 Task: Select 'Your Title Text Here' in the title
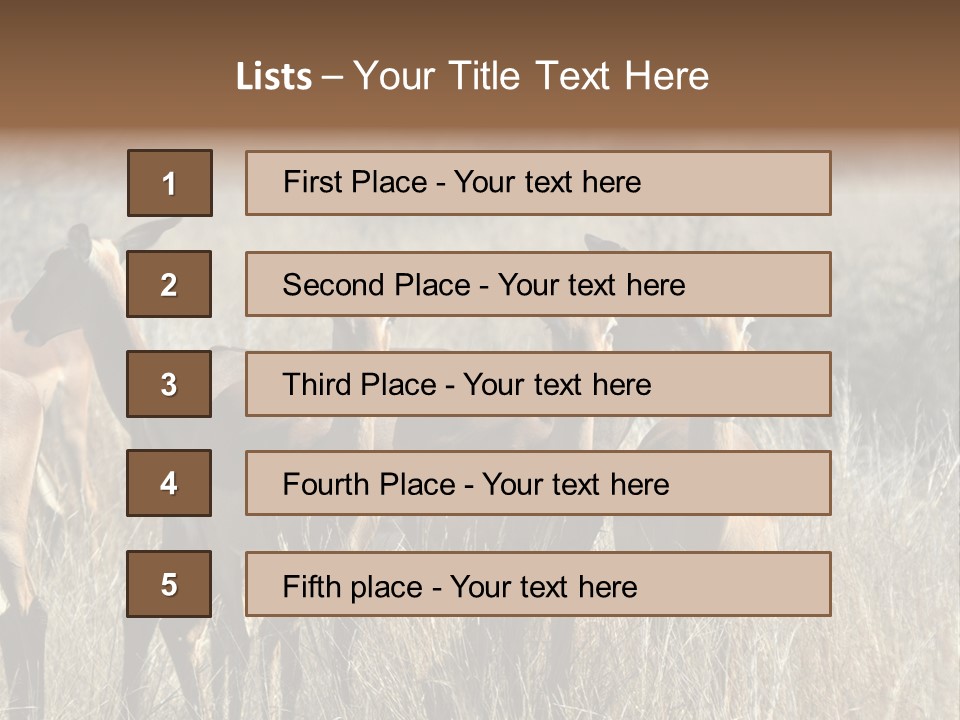(531, 76)
